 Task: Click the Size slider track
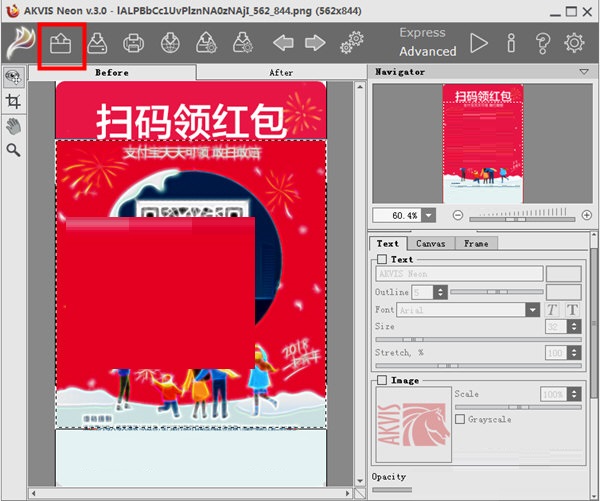(478, 339)
